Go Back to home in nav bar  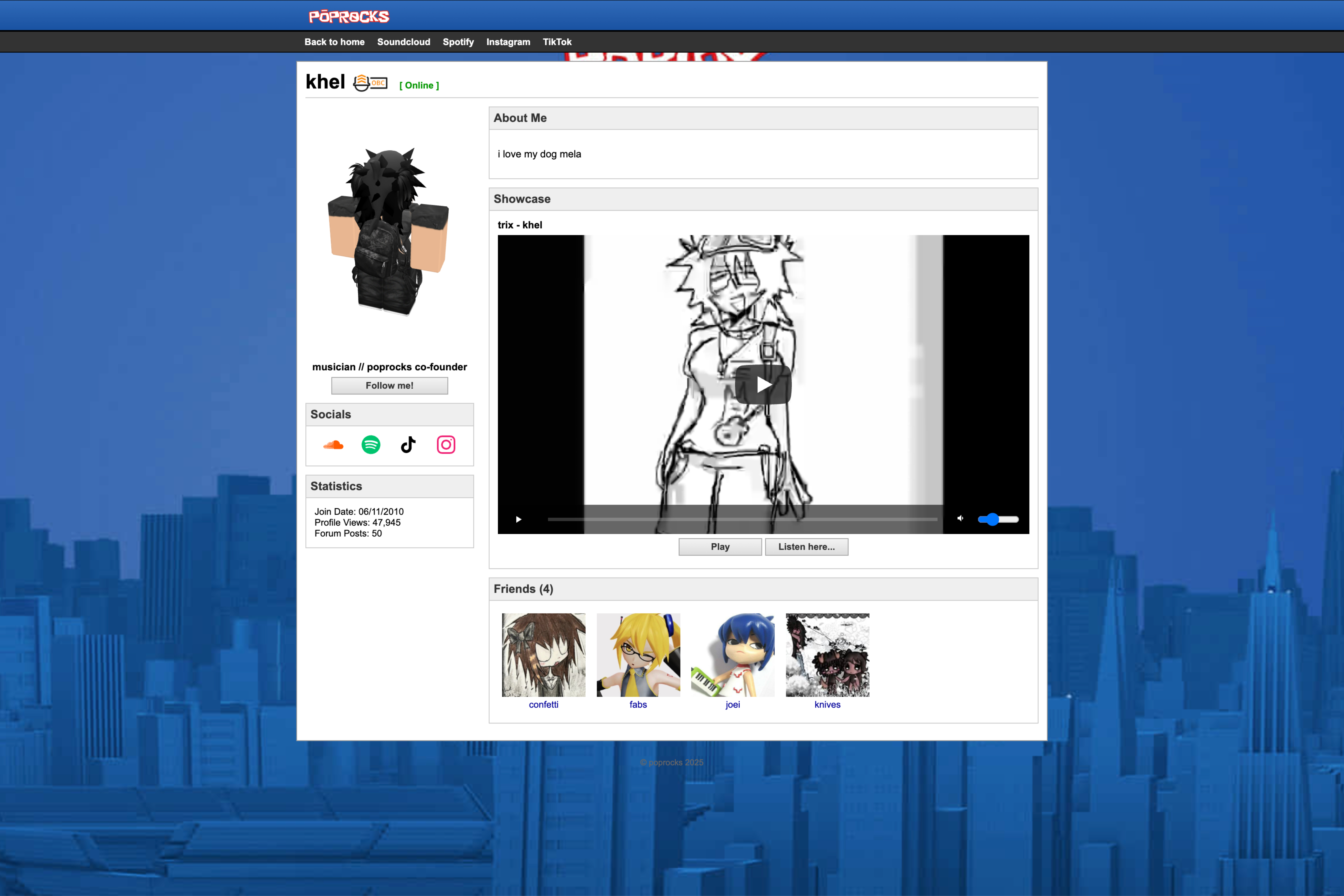click(334, 42)
